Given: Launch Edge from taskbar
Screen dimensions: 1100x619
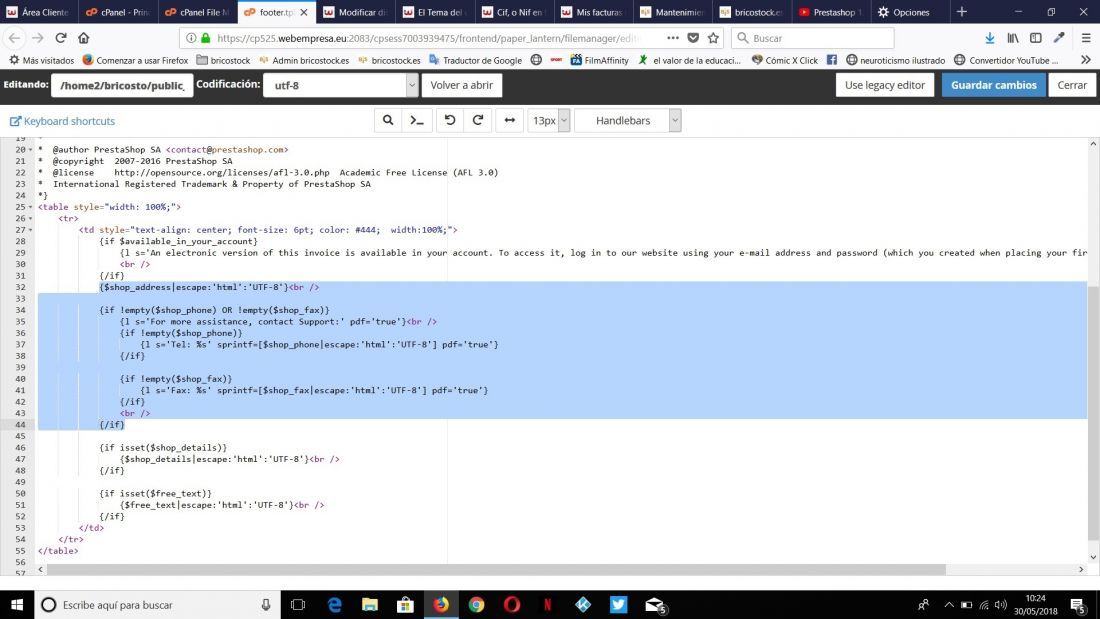Looking at the screenshot, I should click(x=335, y=604).
